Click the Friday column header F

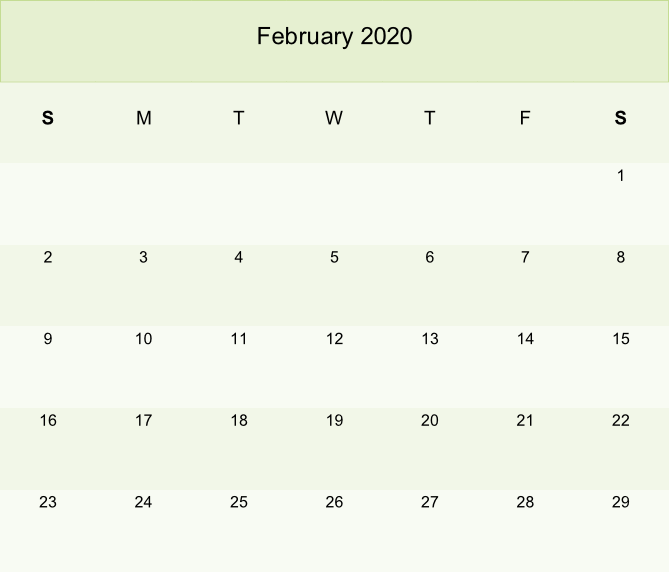525,118
